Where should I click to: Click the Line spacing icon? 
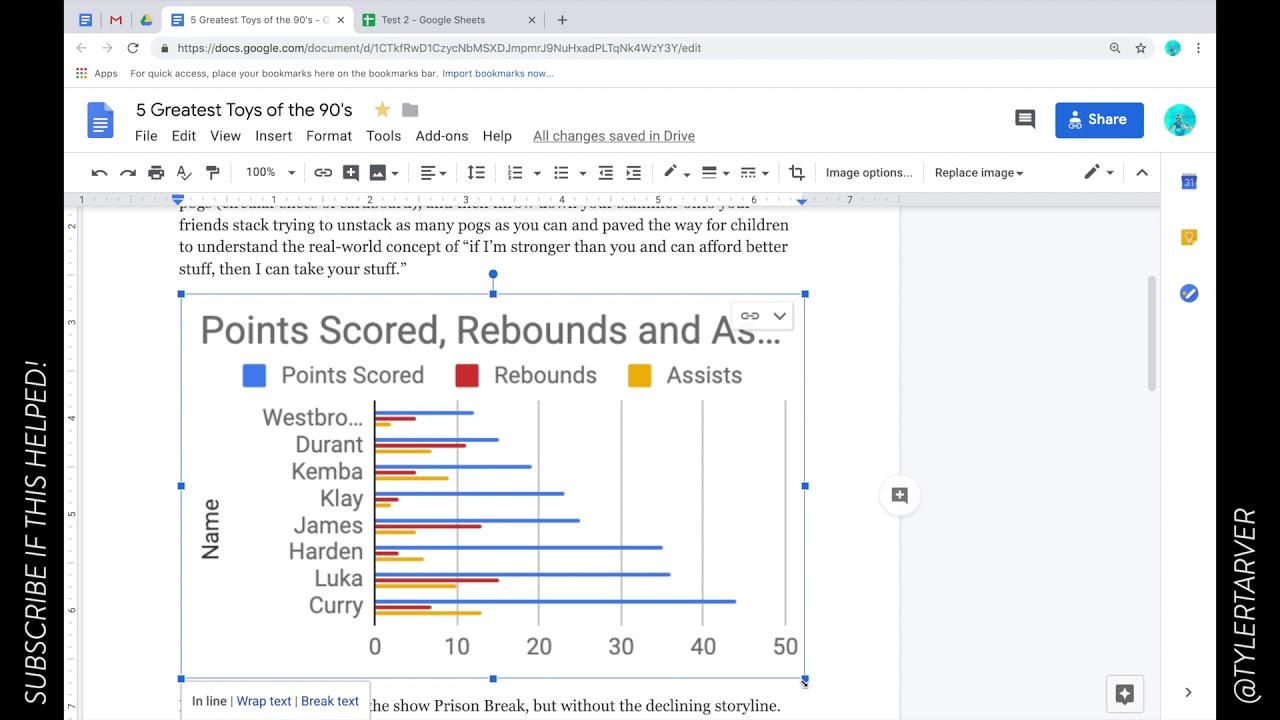476,173
